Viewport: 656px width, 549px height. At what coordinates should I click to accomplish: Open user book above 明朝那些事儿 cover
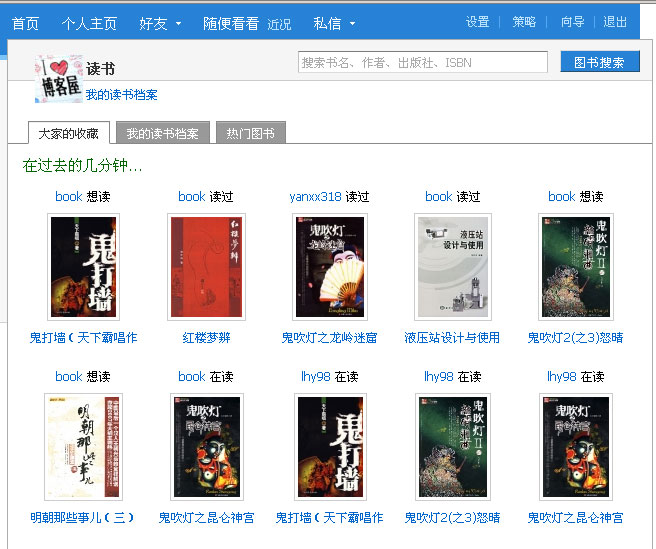click(x=69, y=376)
